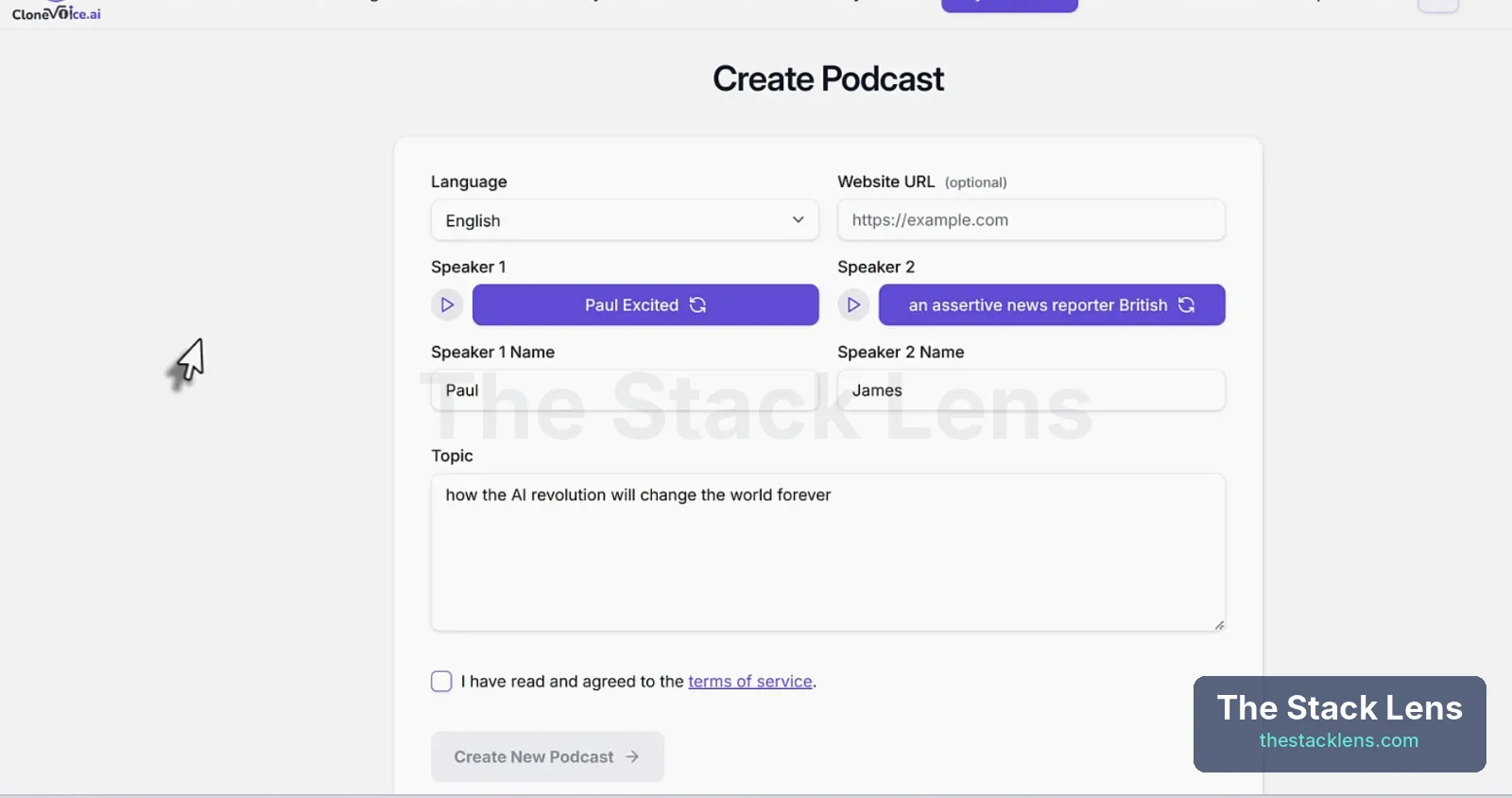The width and height of the screenshot is (1512, 798).
Task: Click the CloneVoice.ai logo
Action: (57, 11)
